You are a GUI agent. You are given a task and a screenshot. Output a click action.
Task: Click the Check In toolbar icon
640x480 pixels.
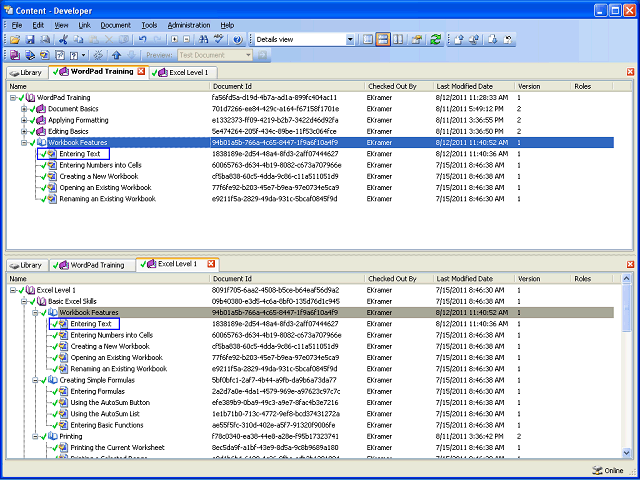tap(459, 40)
